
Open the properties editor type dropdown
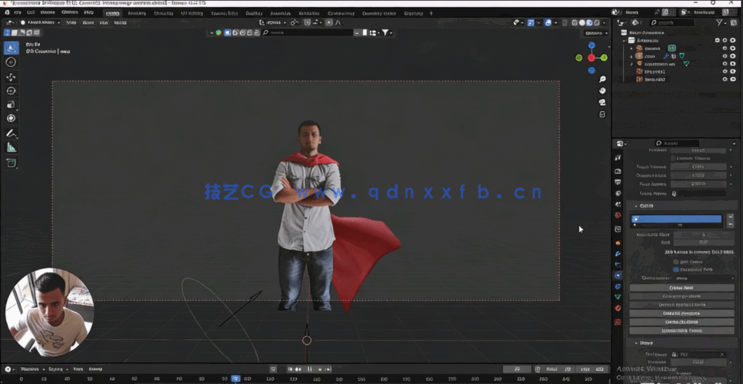pyautogui.click(x=620, y=143)
